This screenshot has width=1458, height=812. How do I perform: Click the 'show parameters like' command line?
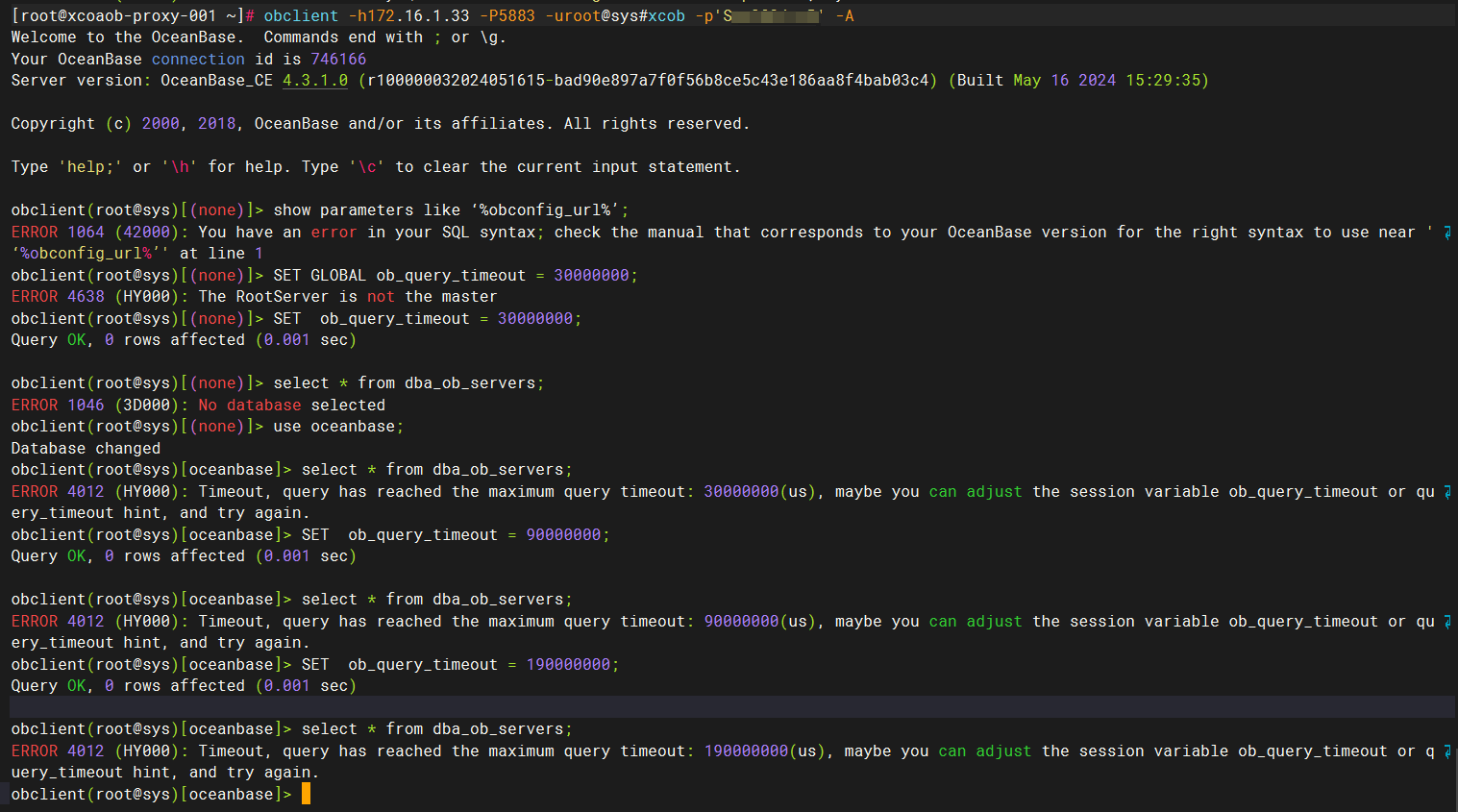451,209
